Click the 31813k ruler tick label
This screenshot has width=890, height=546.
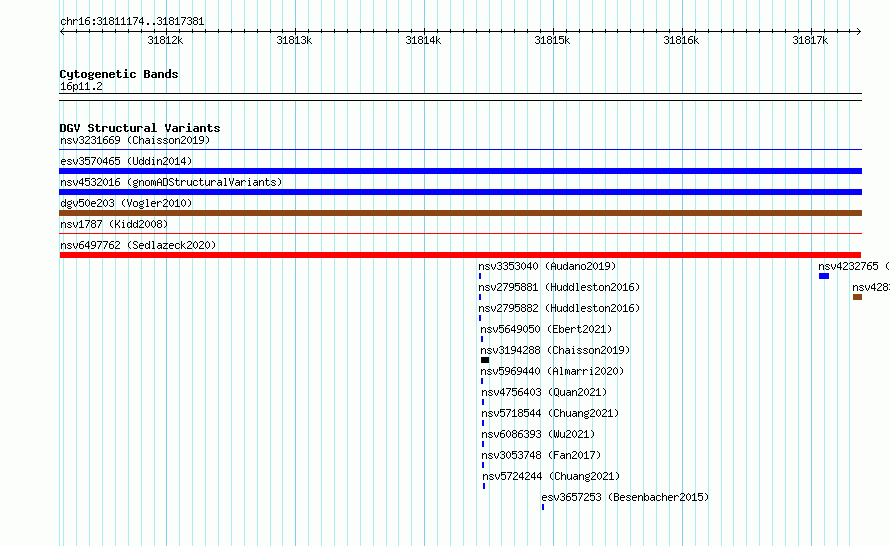tap(294, 40)
